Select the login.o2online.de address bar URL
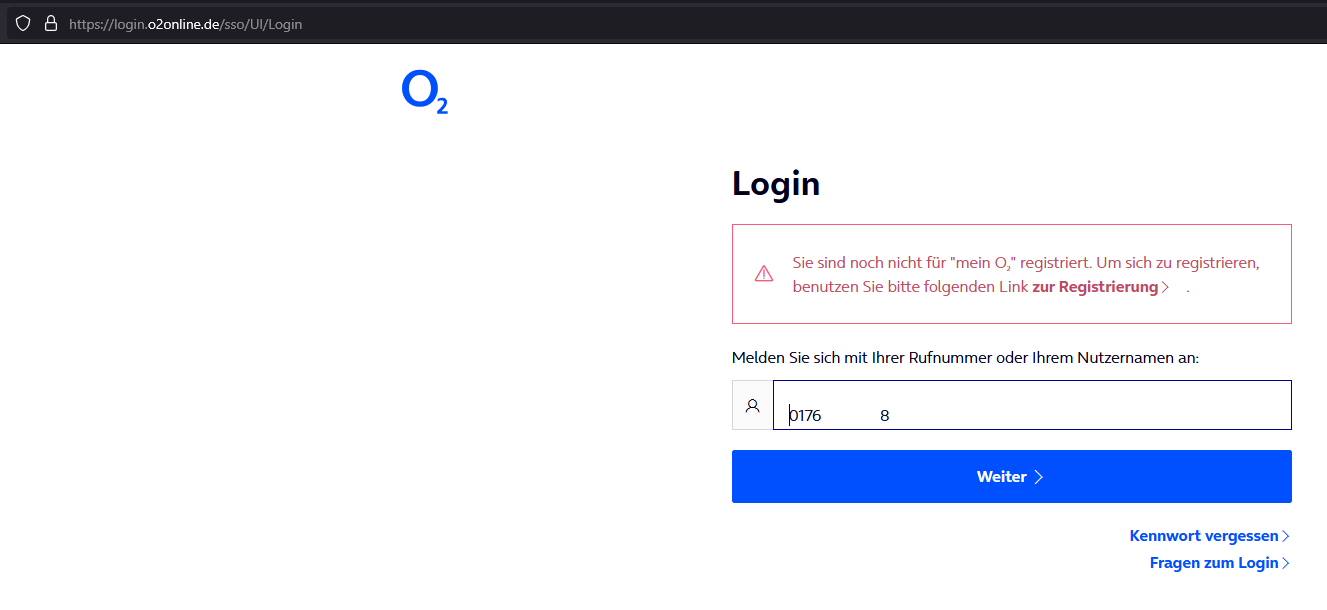1327x610 pixels. 185,24
